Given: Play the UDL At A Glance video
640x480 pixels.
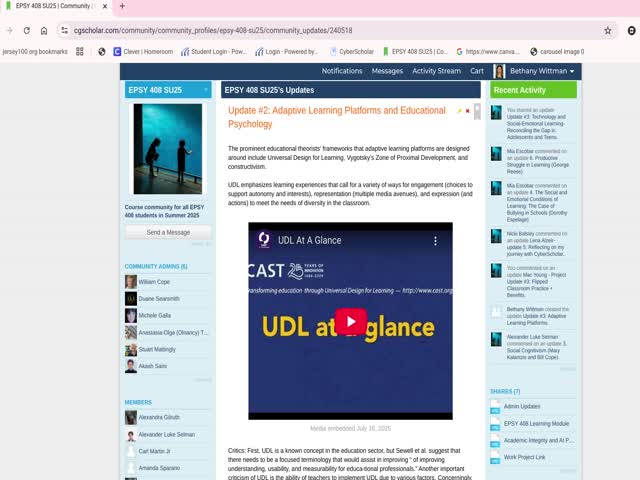Looking at the screenshot, I should point(350,321).
